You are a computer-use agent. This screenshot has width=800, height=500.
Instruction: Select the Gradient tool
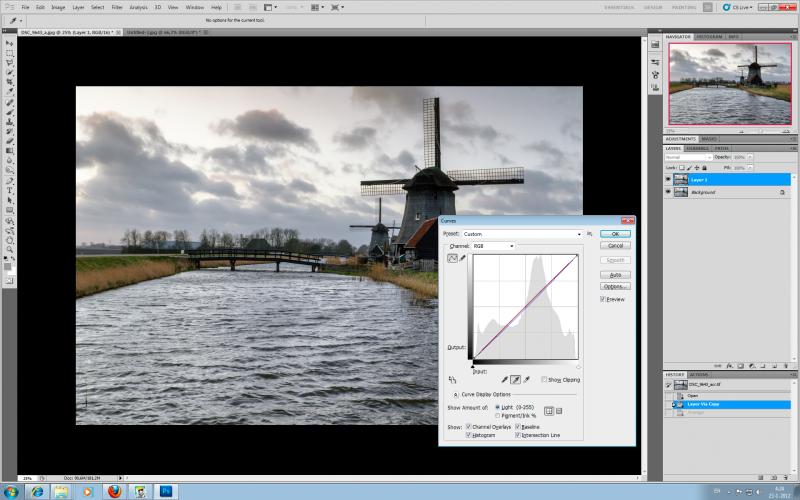pyautogui.click(x=10, y=151)
